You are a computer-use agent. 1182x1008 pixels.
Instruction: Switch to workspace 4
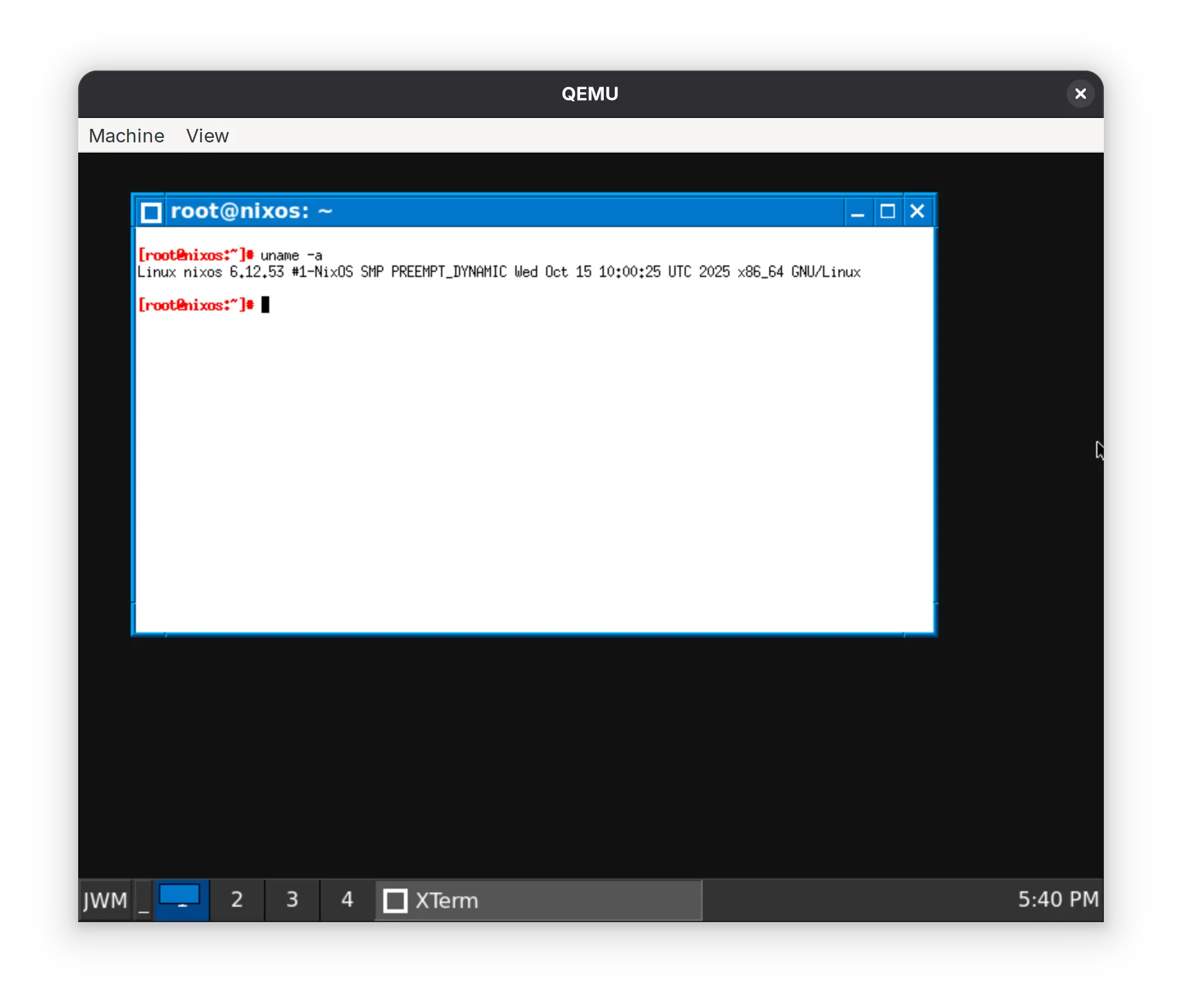click(346, 900)
